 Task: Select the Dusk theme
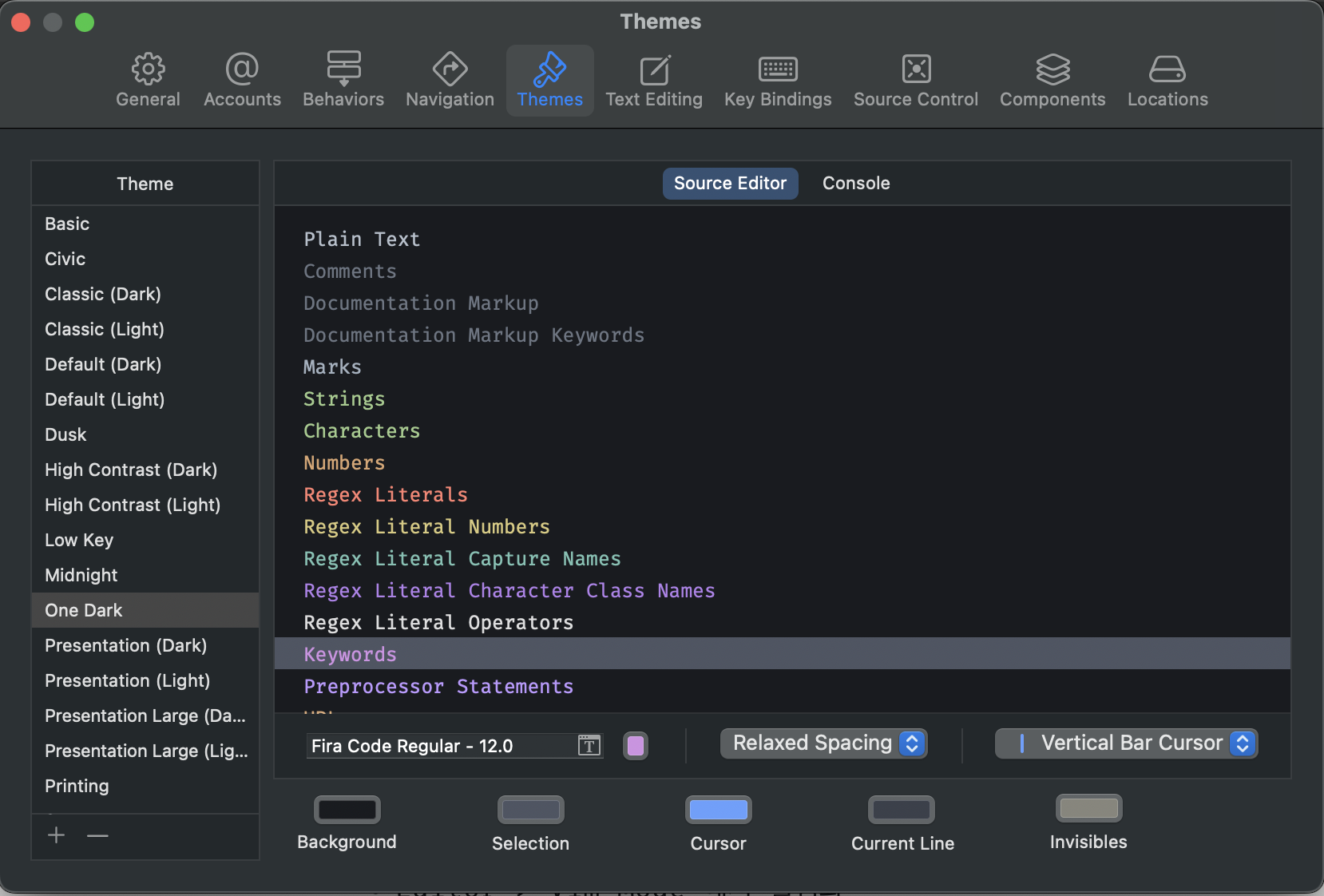point(145,434)
